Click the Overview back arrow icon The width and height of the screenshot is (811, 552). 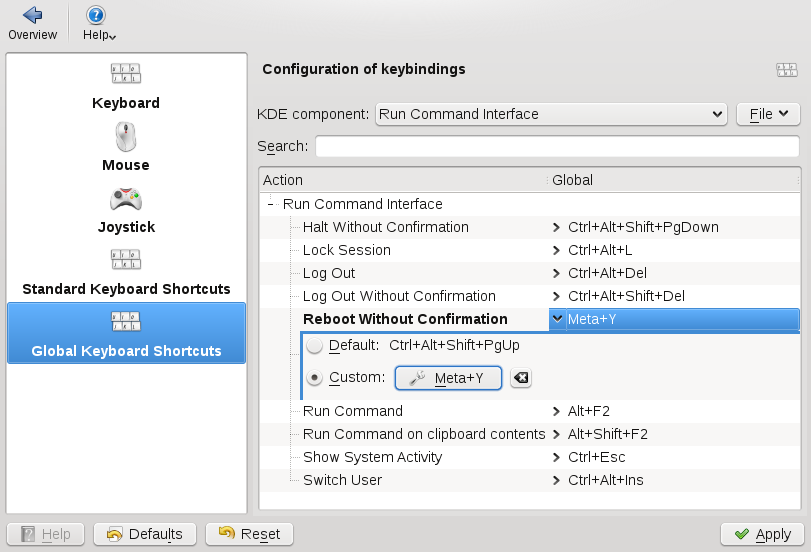tap(32, 15)
